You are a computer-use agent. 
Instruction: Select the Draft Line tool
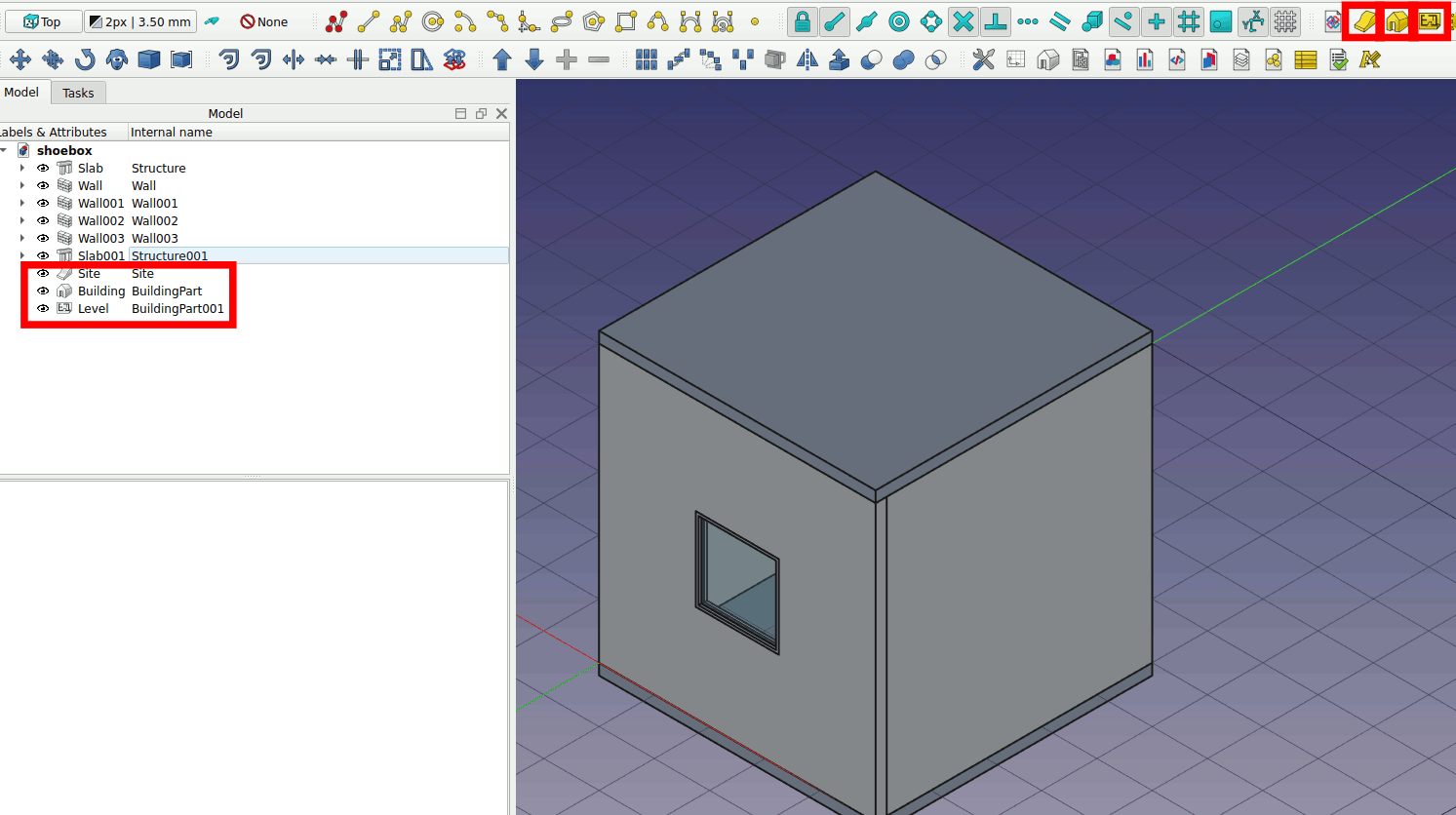[369, 21]
